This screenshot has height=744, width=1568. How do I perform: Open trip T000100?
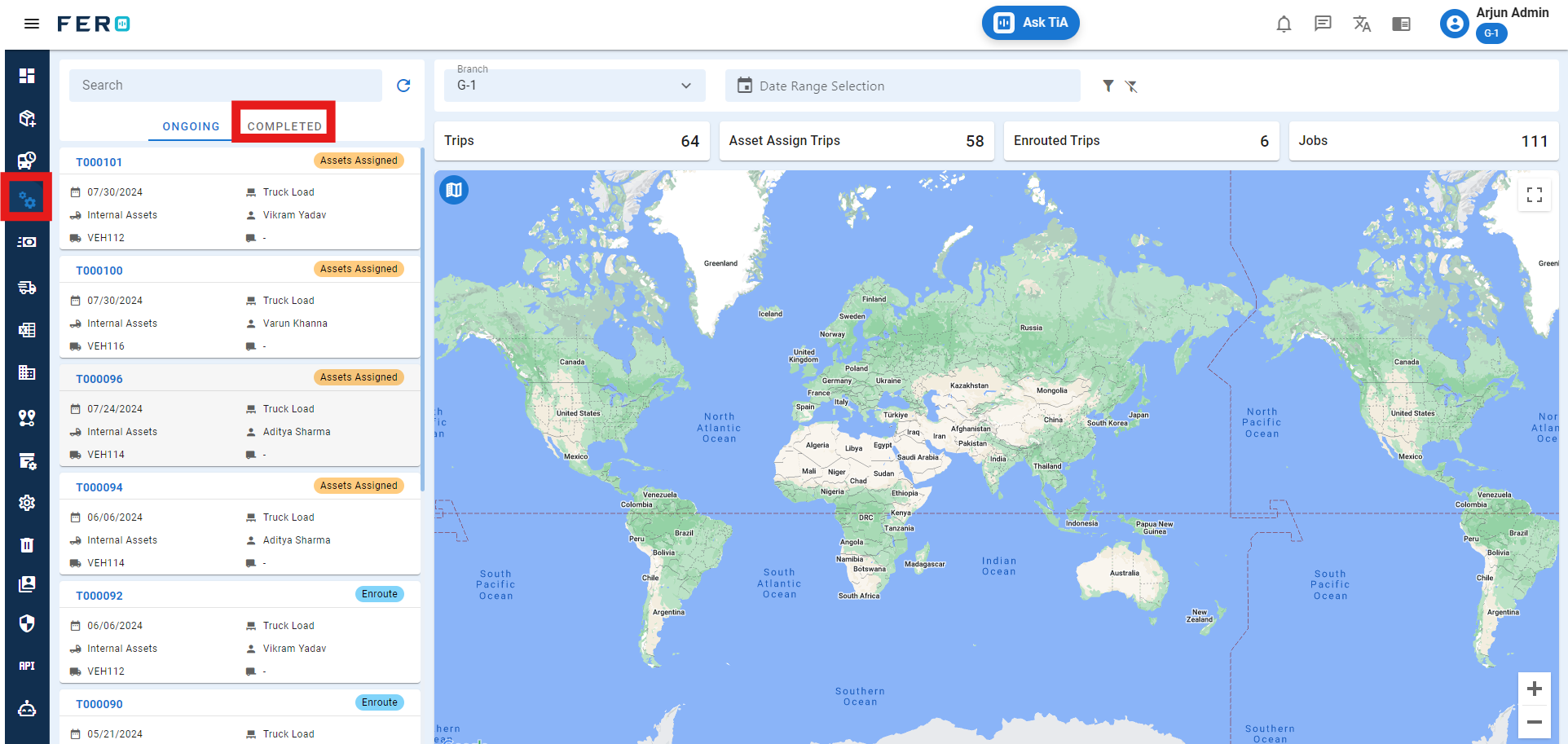[x=99, y=271]
